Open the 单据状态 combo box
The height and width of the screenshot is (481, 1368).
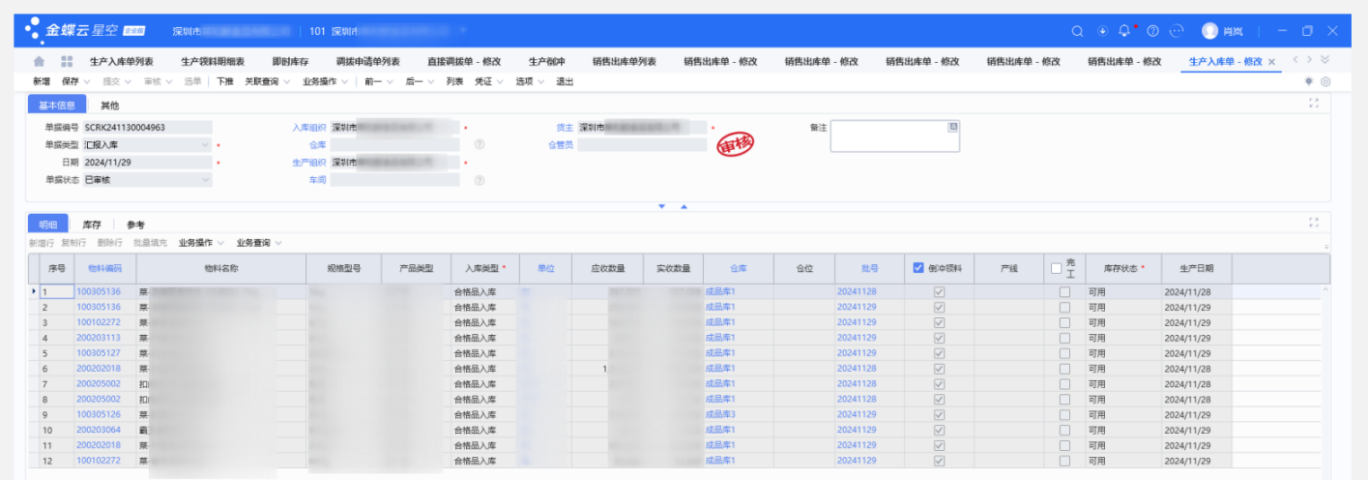[147, 180]
